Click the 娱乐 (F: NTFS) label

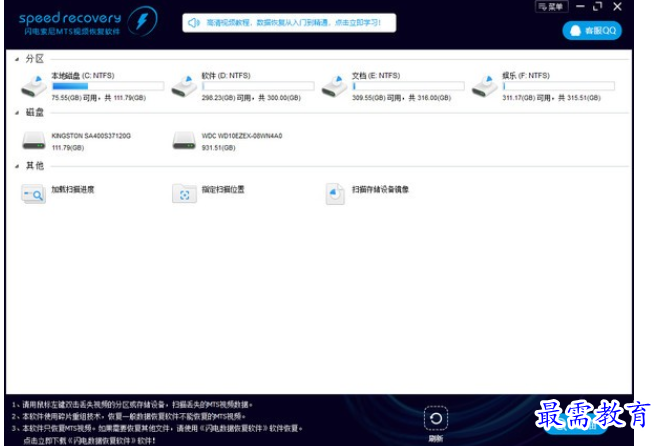pyautogui.click(x=526, y=76)
